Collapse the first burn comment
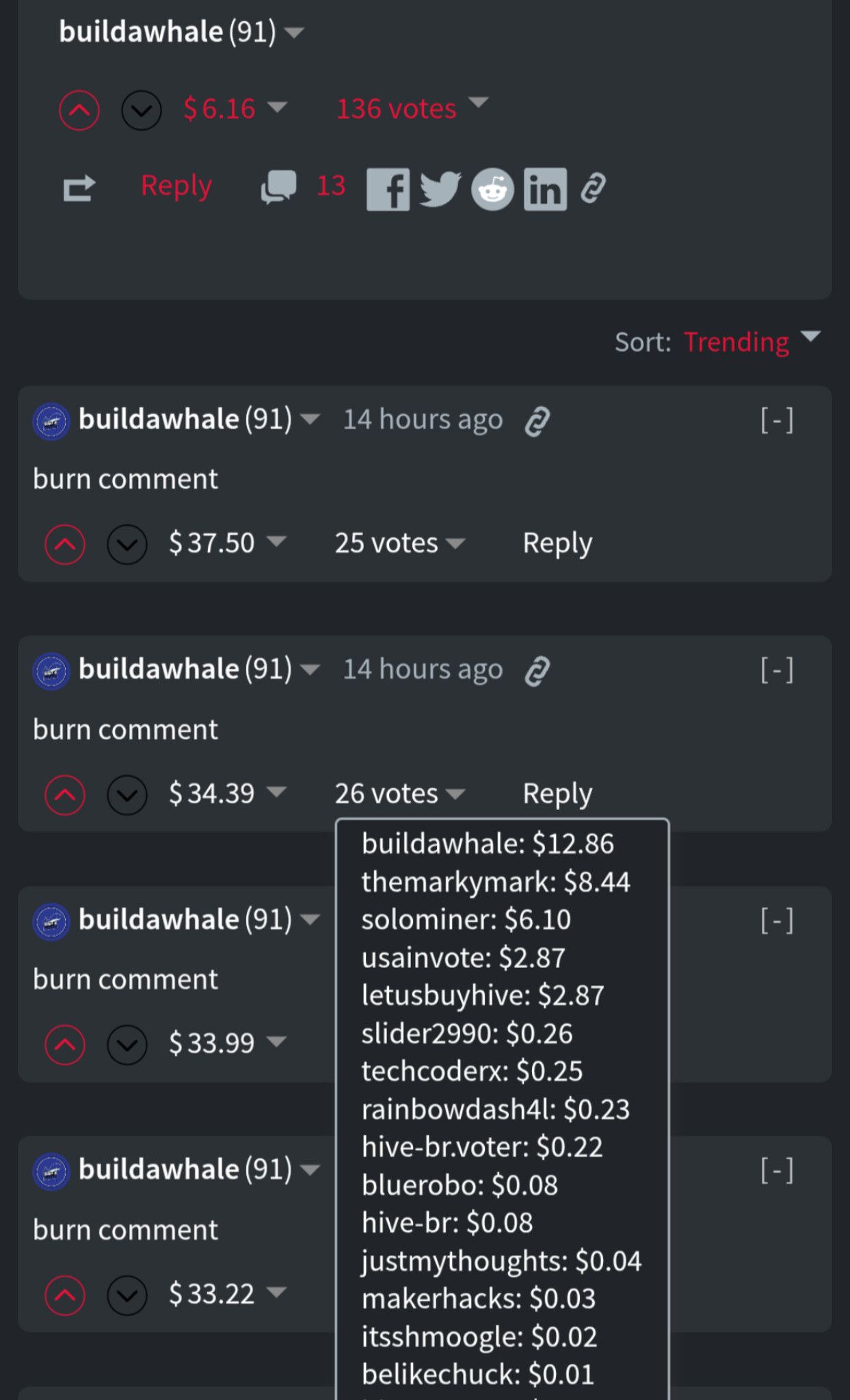This screenshot has width=850, height=1400. pyautogui.click(x=777, y=420)
